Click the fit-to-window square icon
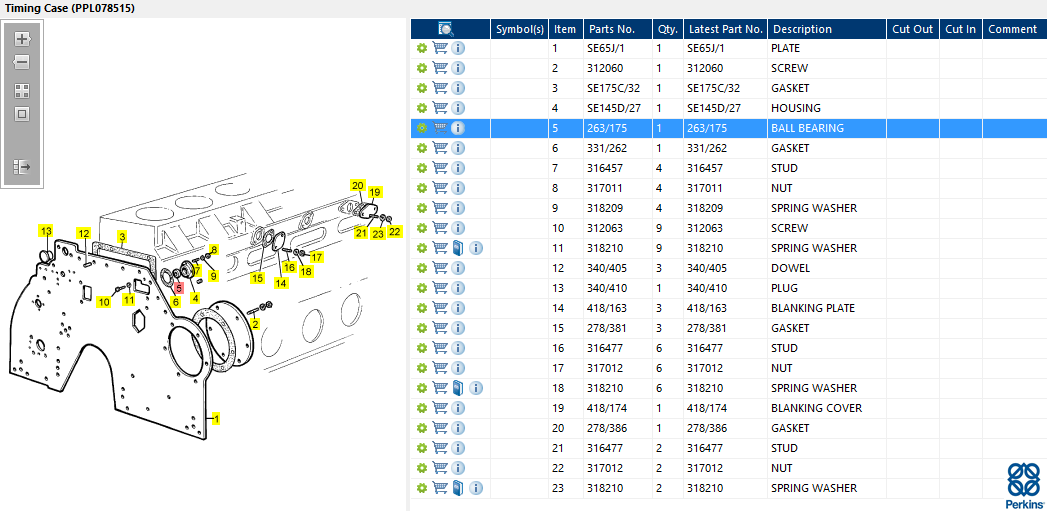Screen dimensions: 1047x511 (22, 114)
